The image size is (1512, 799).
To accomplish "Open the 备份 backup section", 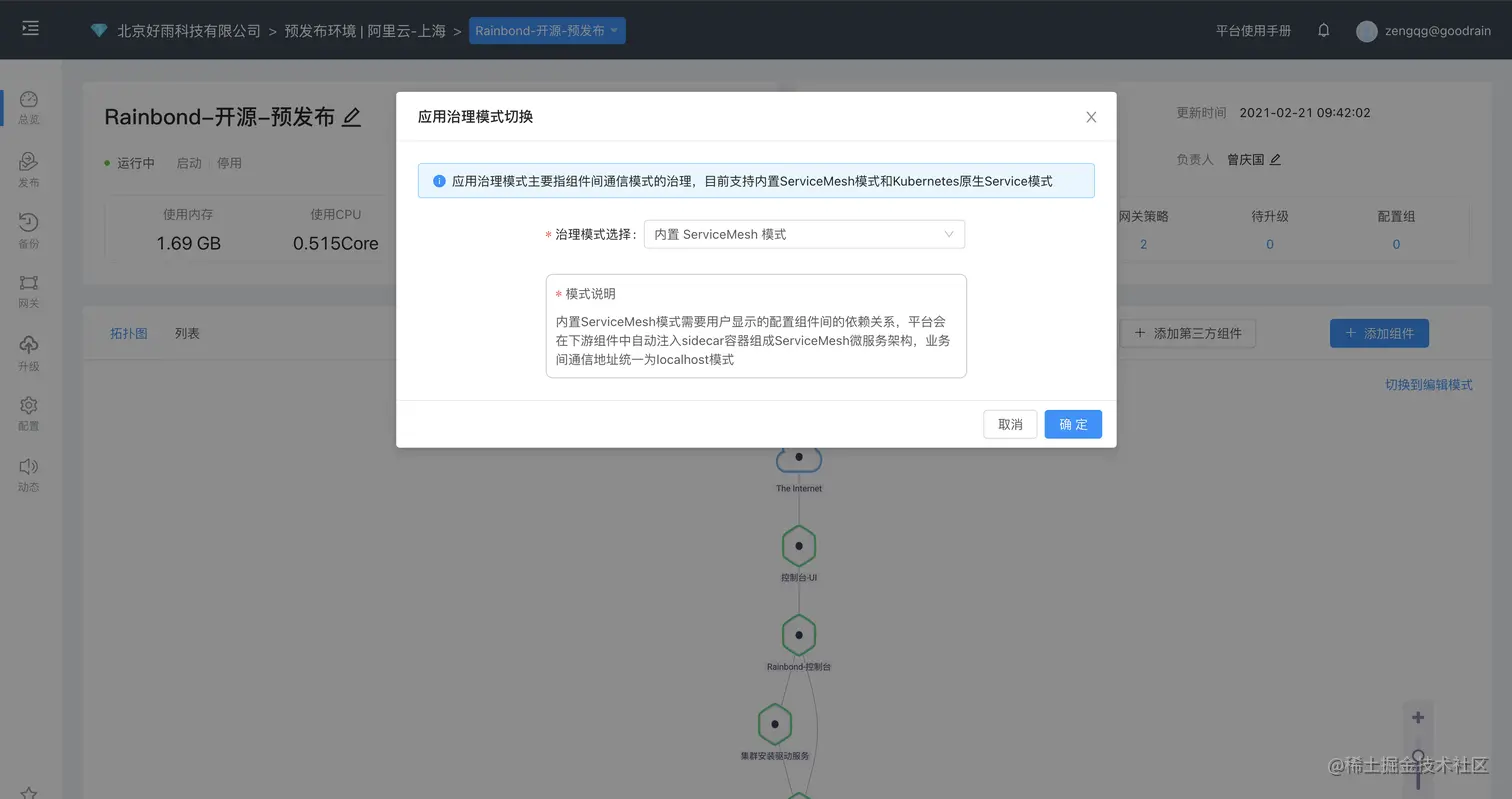I will pos(29,228).
